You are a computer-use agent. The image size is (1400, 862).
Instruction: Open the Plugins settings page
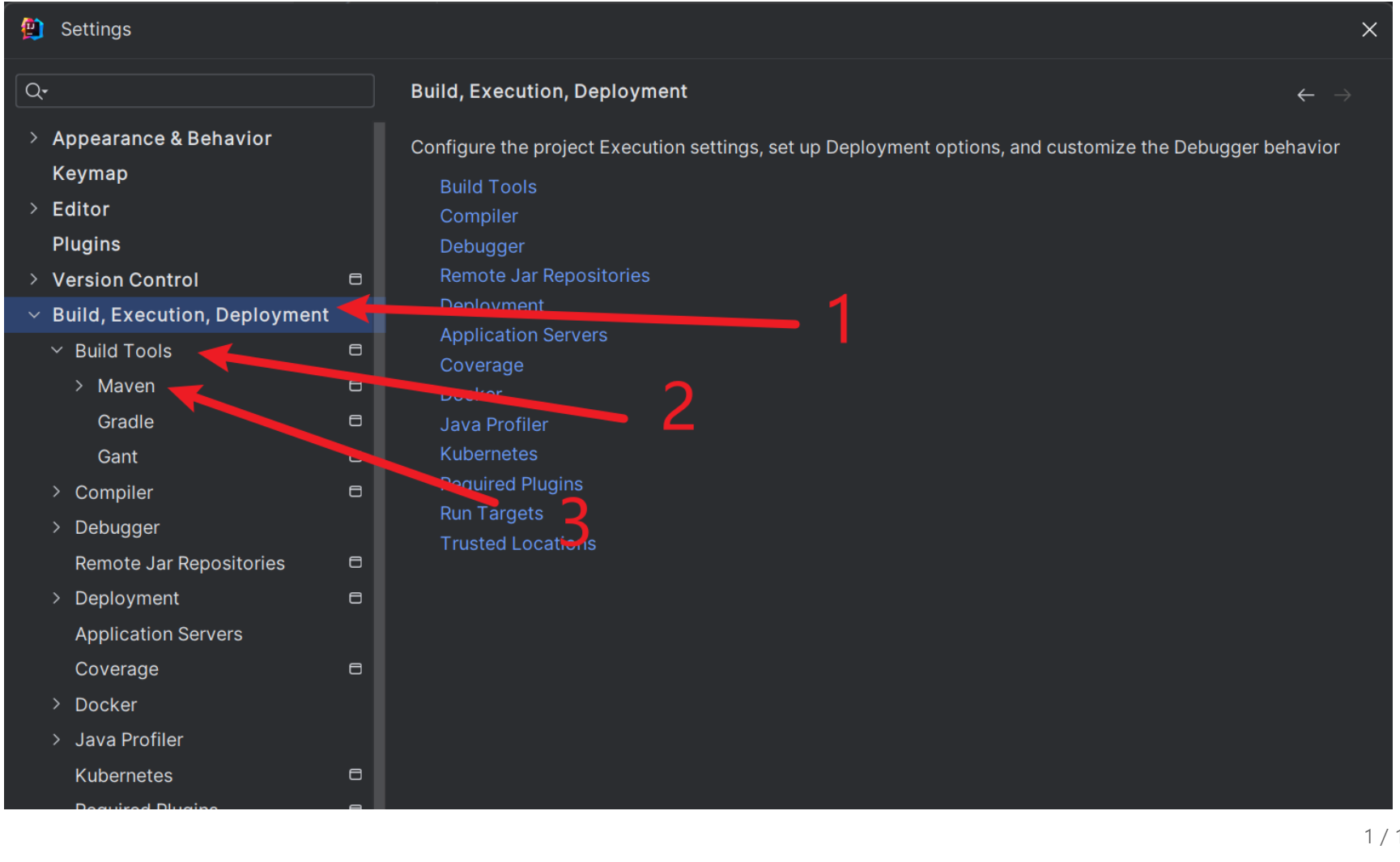87,244
